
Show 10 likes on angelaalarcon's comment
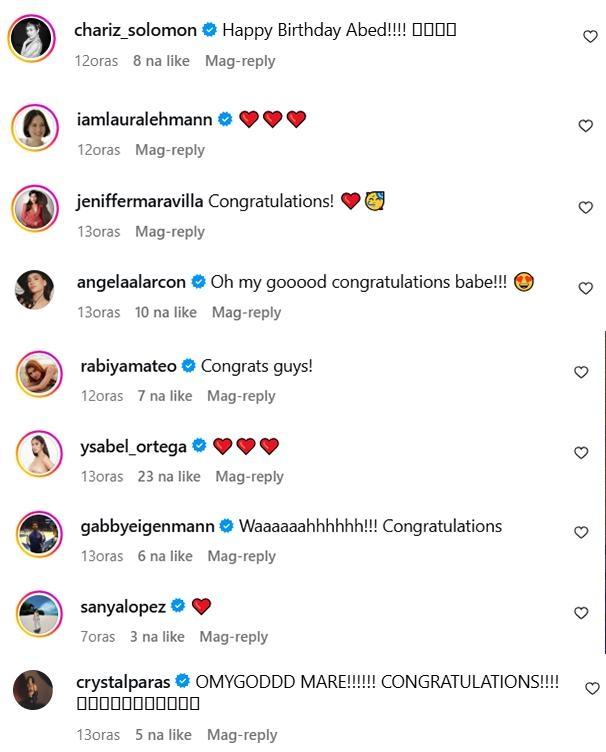pos(166,312)
